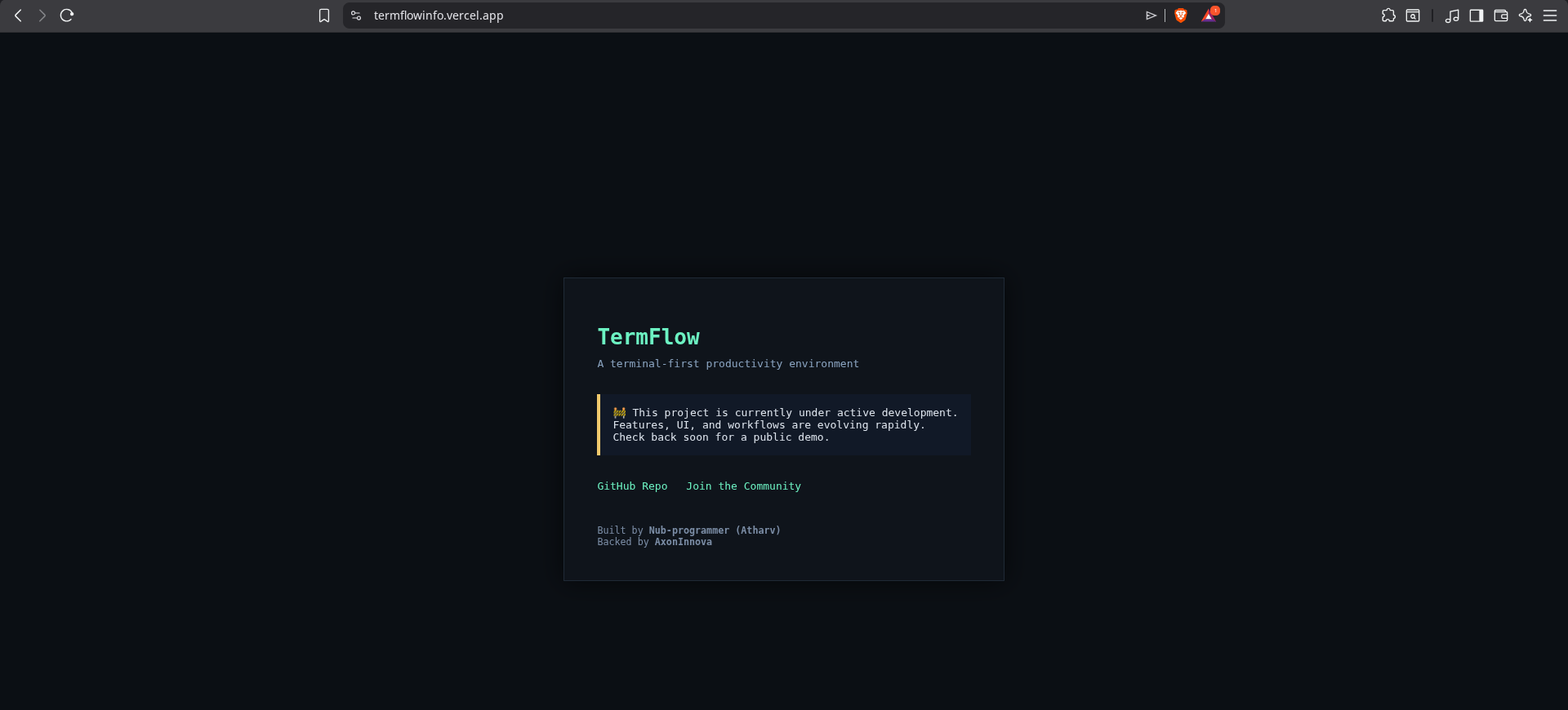The width and height of the screenshot is (1568, 710).
Task: Open Brave Rewards triangle icon
Action: pos(1209,16)
